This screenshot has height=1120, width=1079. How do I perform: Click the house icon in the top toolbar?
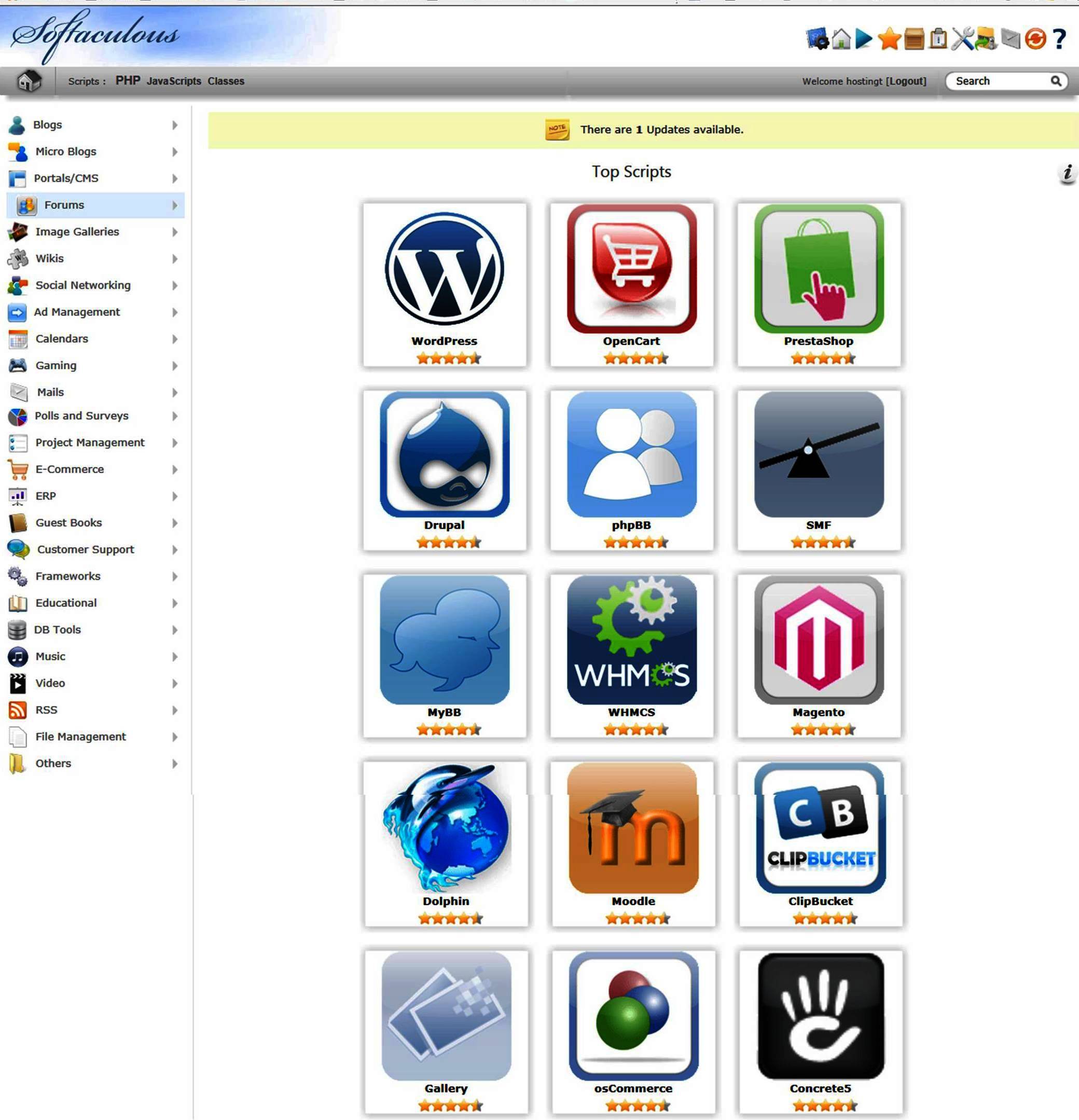841,39
